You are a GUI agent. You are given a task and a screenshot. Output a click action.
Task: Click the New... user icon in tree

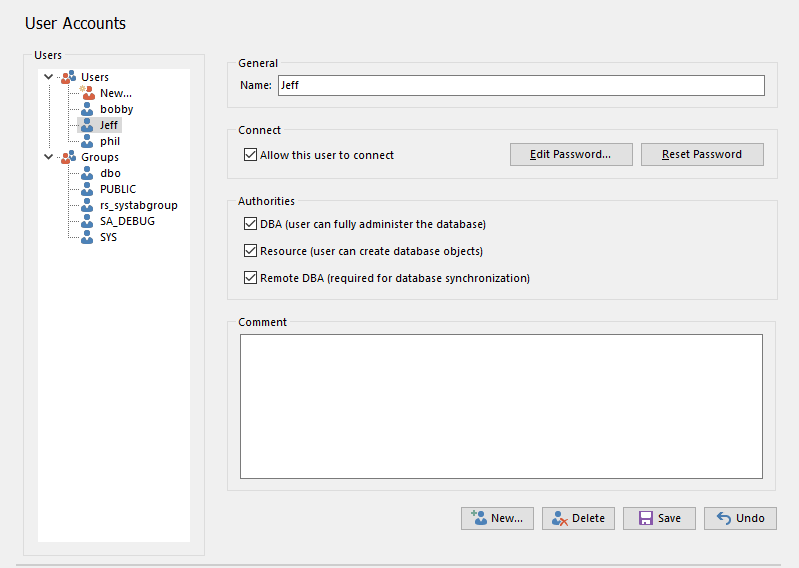click(x=88, y=93)
